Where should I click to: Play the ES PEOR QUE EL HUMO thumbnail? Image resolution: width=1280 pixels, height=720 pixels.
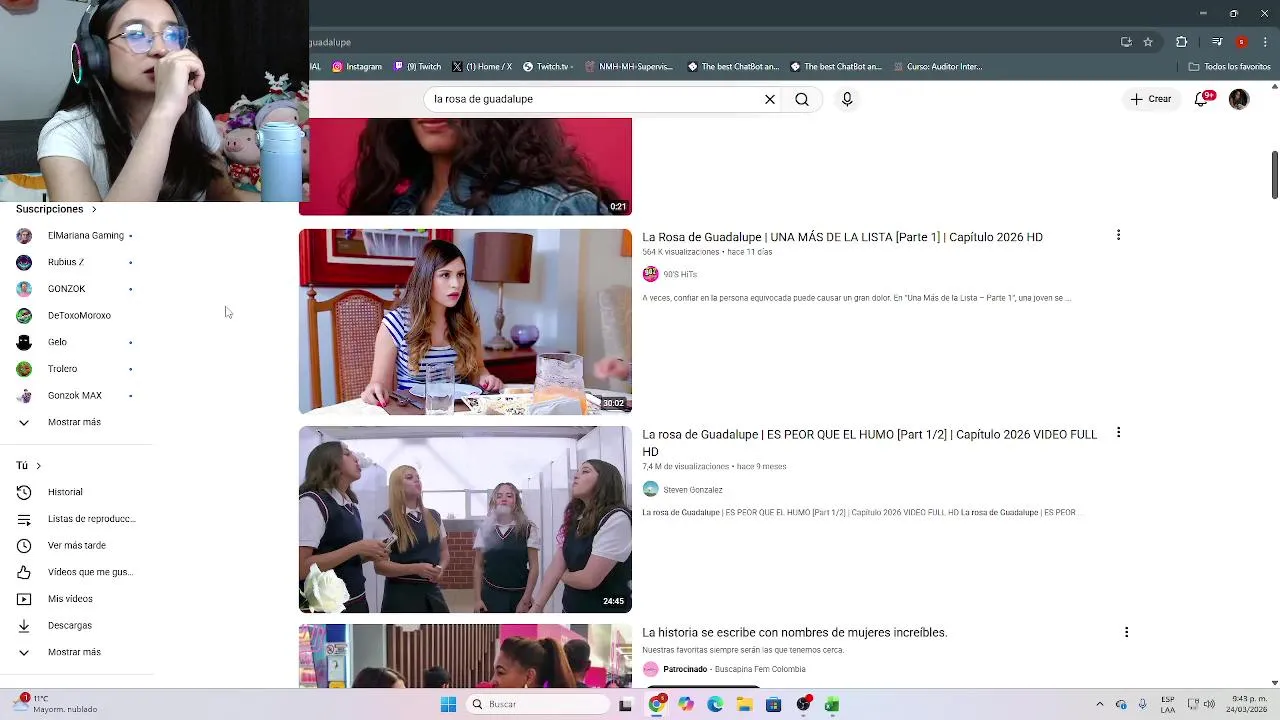(465, 520)
